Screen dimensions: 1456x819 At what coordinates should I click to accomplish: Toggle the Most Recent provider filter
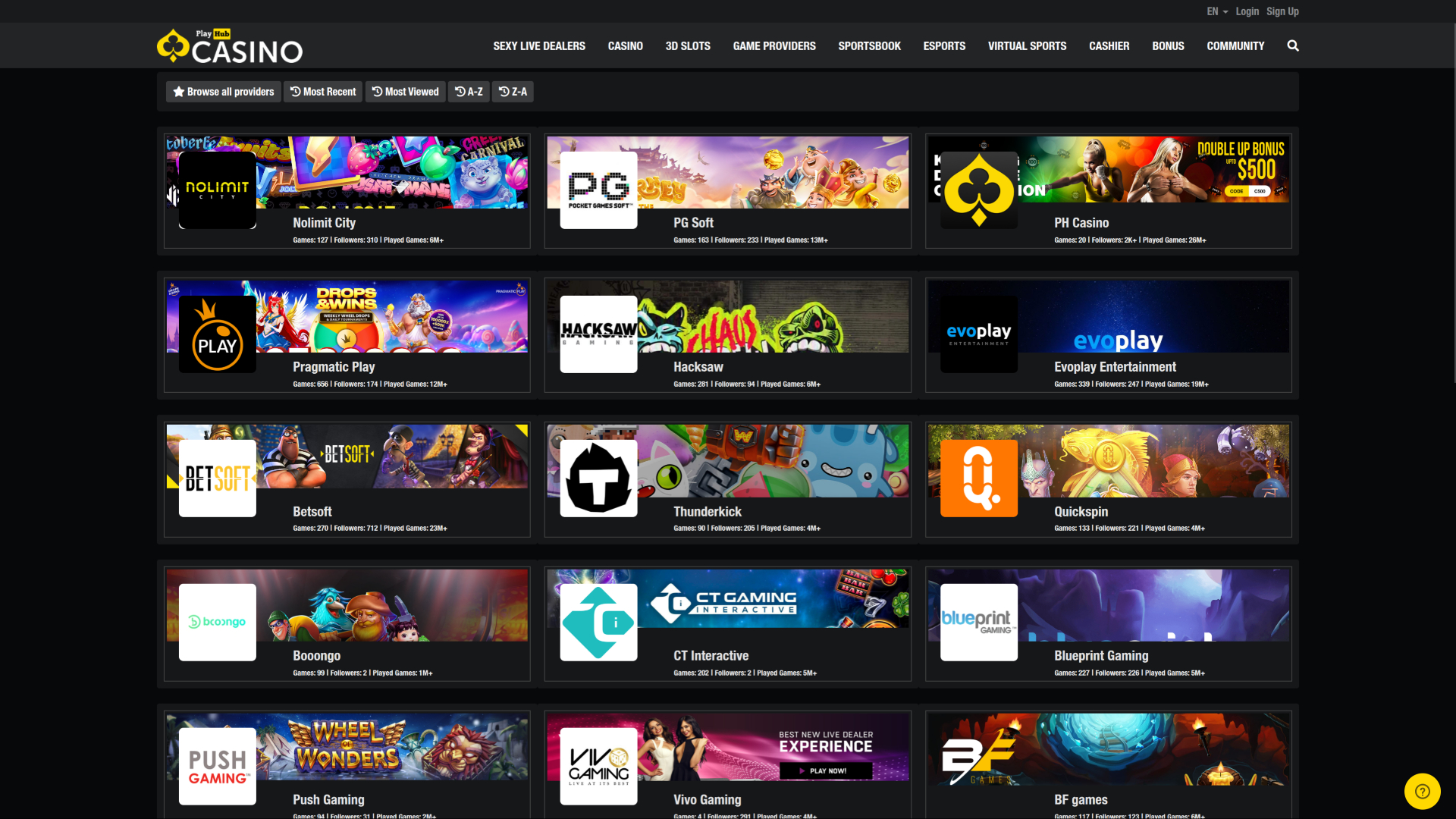[x=322, y=91]
